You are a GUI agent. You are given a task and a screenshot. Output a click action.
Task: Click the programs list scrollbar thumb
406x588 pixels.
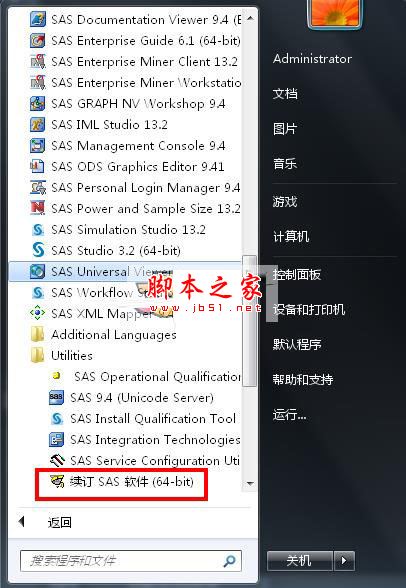point(250,321)
